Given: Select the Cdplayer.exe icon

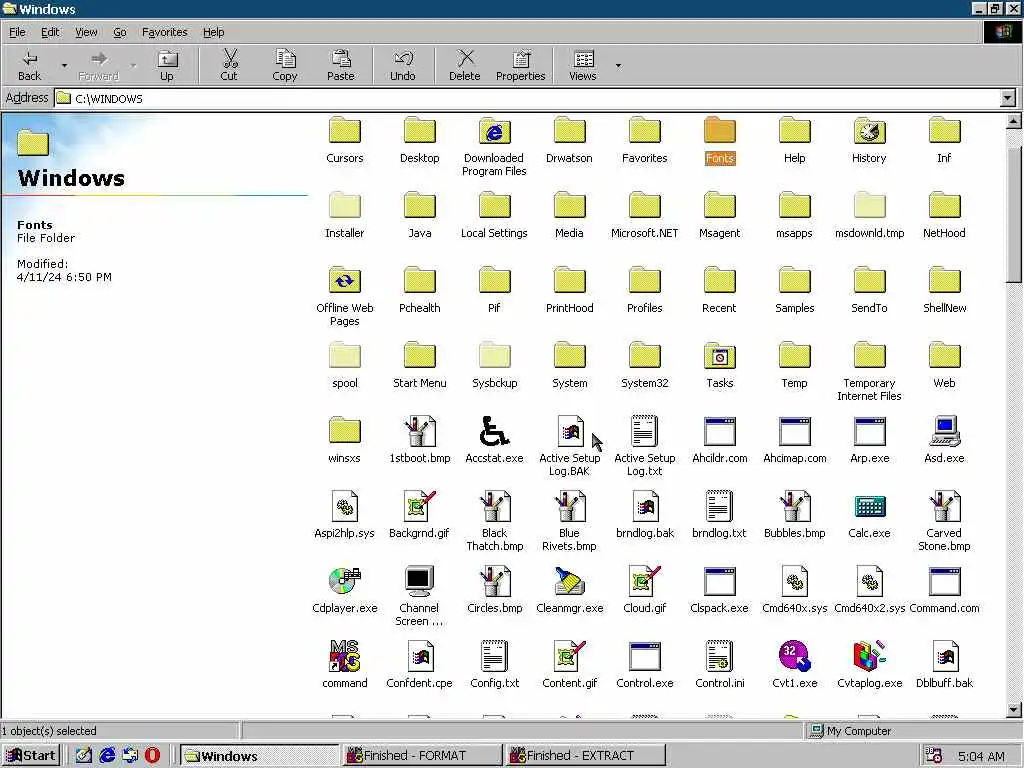Looking at the screenshot, I should click(x=344, y=581).
